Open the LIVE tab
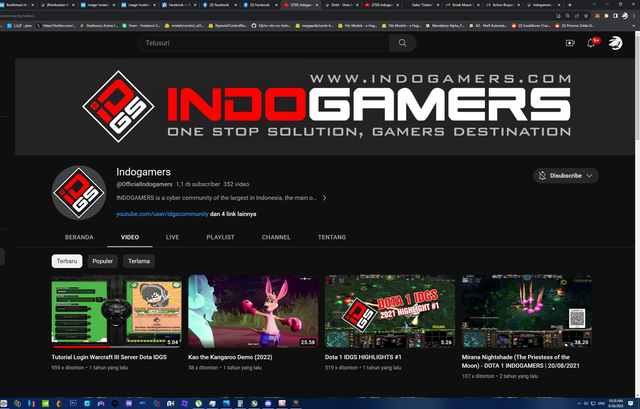The width and height of the screenshot is (640, 409). coord(172,237)
